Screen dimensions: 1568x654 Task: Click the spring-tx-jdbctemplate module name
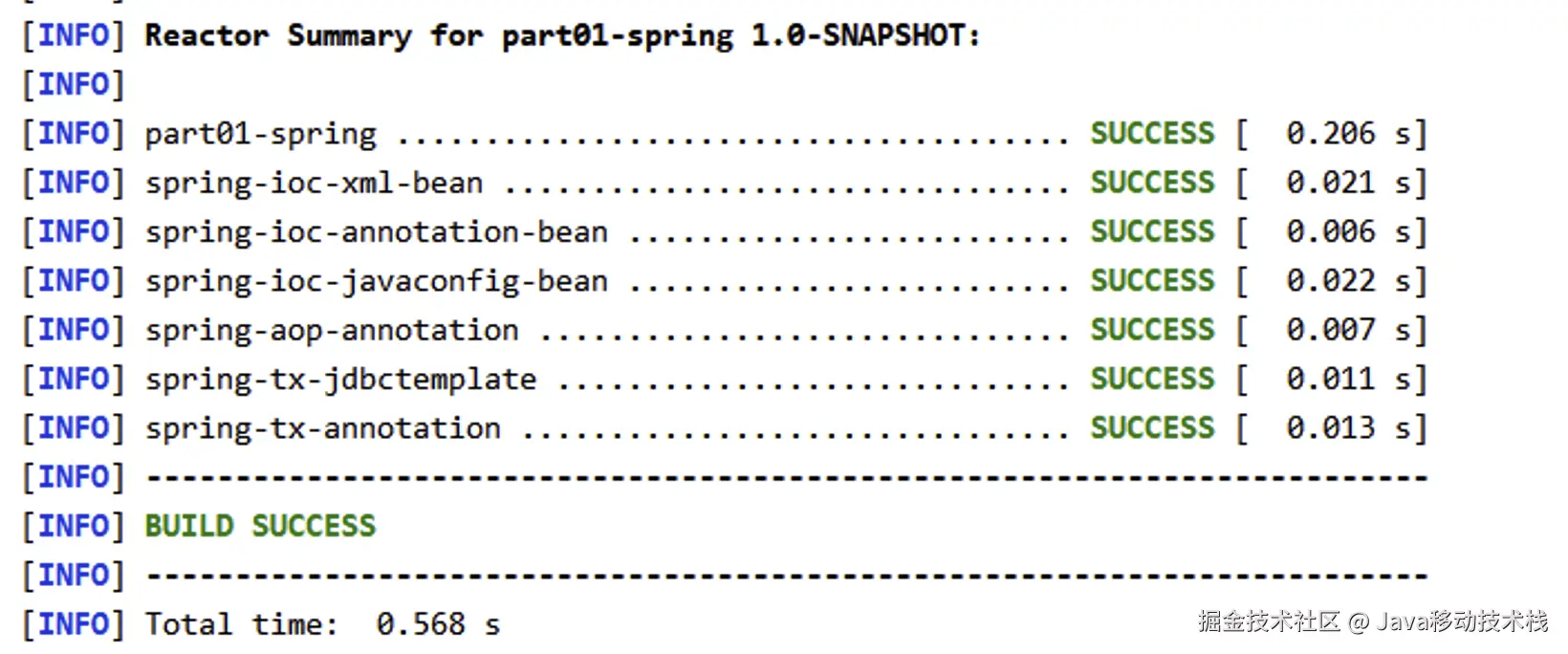340,380
